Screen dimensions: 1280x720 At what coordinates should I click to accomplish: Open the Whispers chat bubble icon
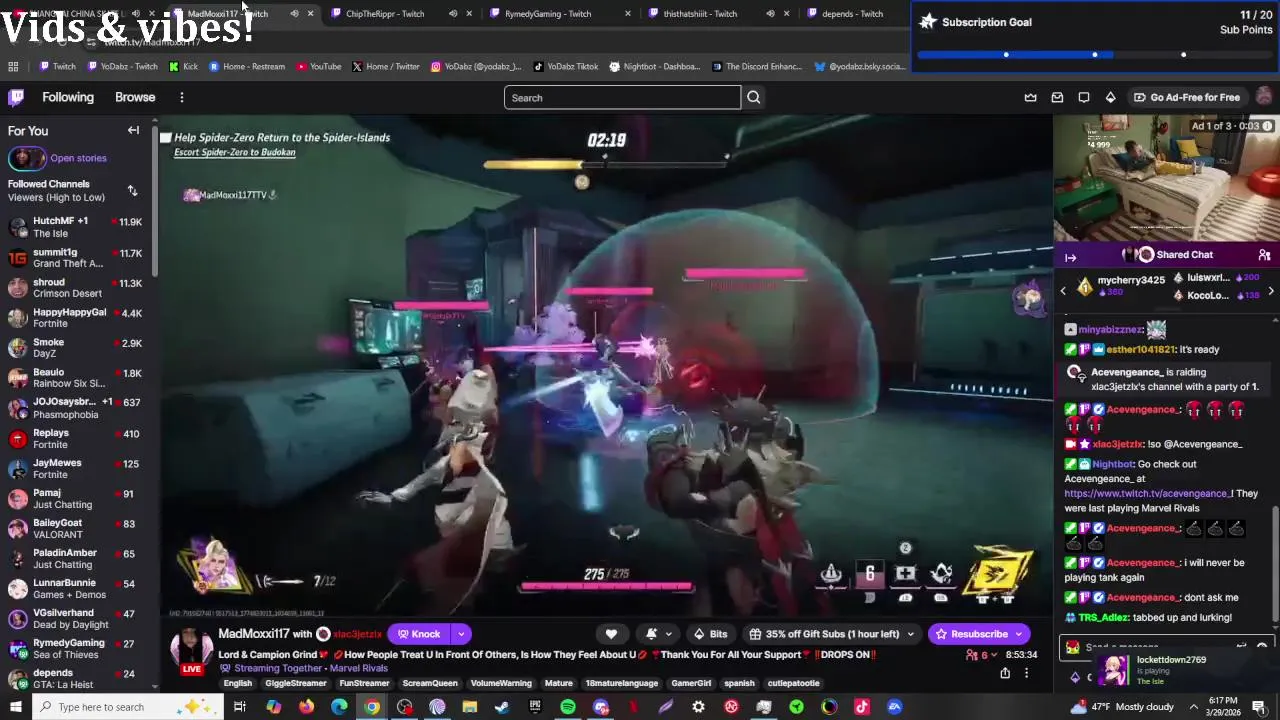1084,97
